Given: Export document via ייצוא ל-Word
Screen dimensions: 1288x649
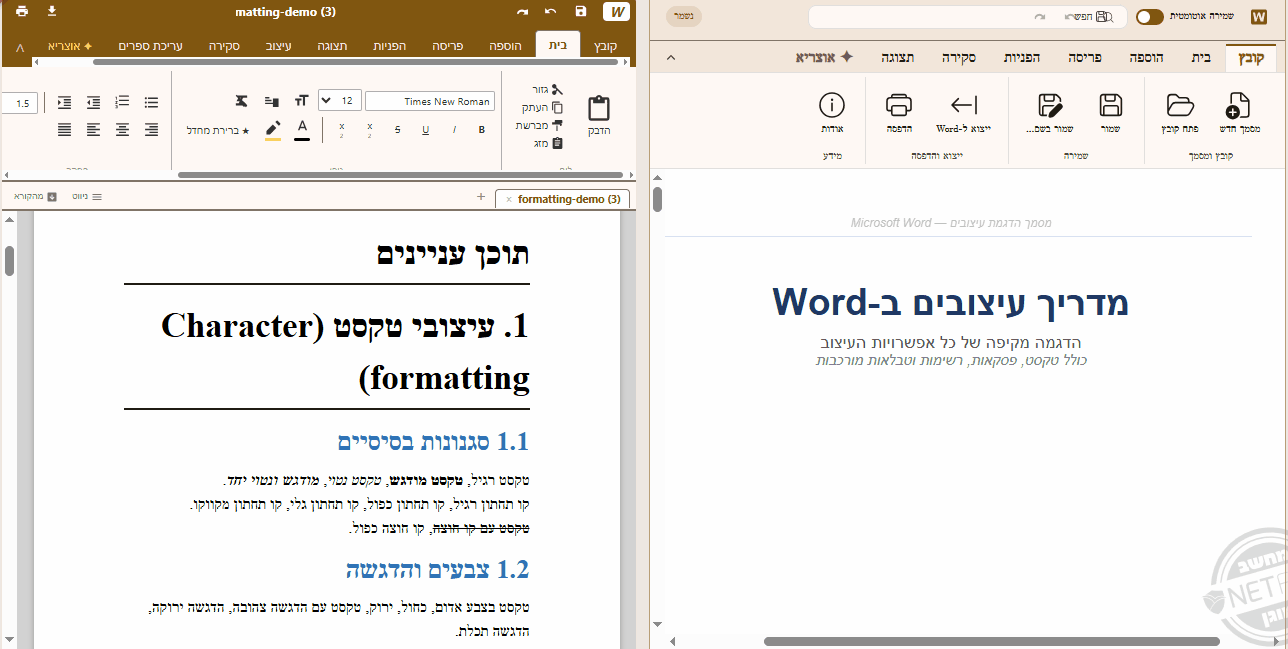Looking at the screenshot, I should (x=963, y=114).
